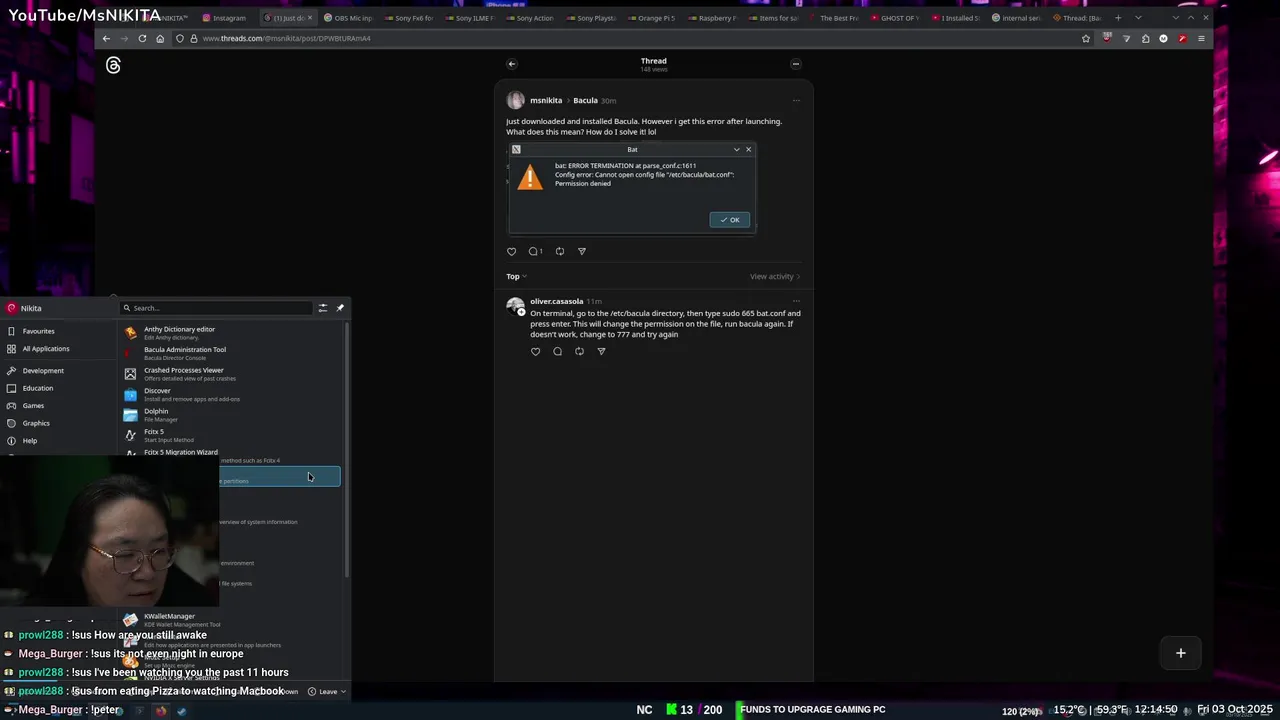Viewport: 1280px width, 720px height.
Task: Configure the application launcher settings icon
Action: [323, 308]
